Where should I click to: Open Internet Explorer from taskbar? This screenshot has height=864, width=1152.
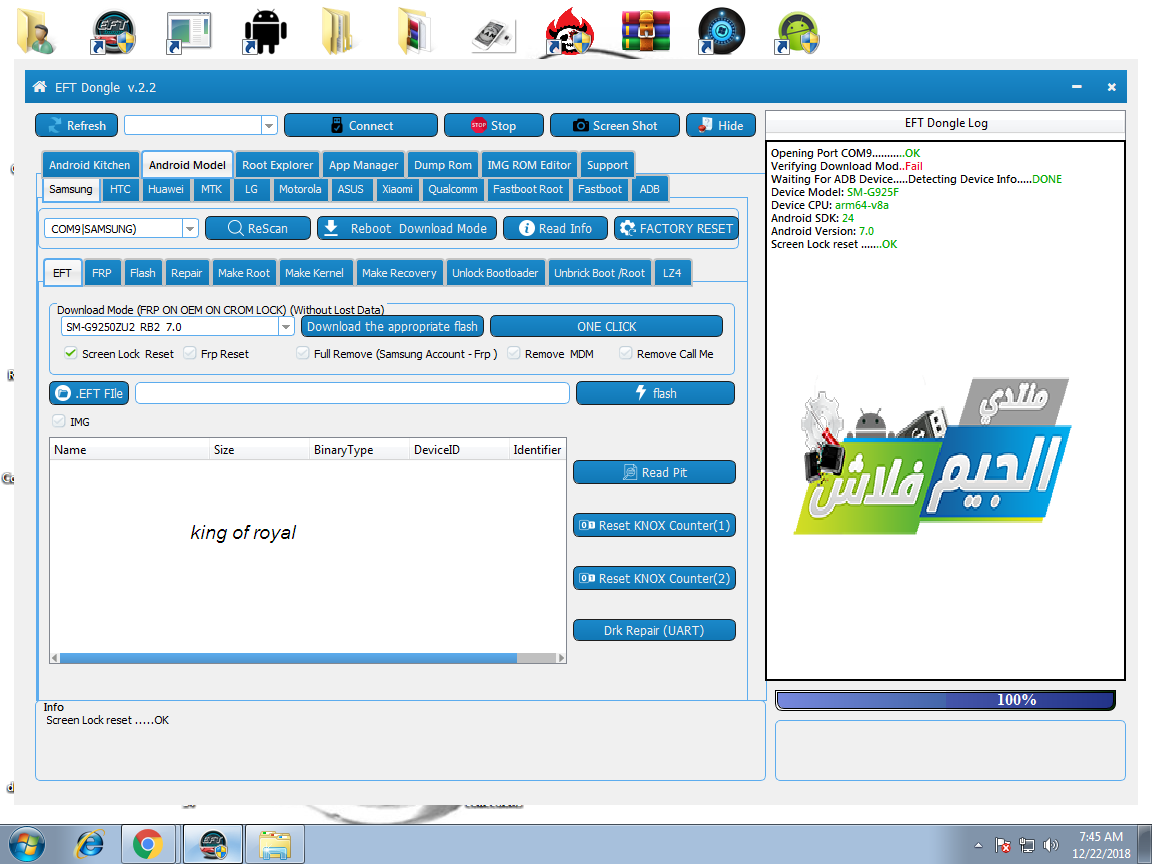90,845
